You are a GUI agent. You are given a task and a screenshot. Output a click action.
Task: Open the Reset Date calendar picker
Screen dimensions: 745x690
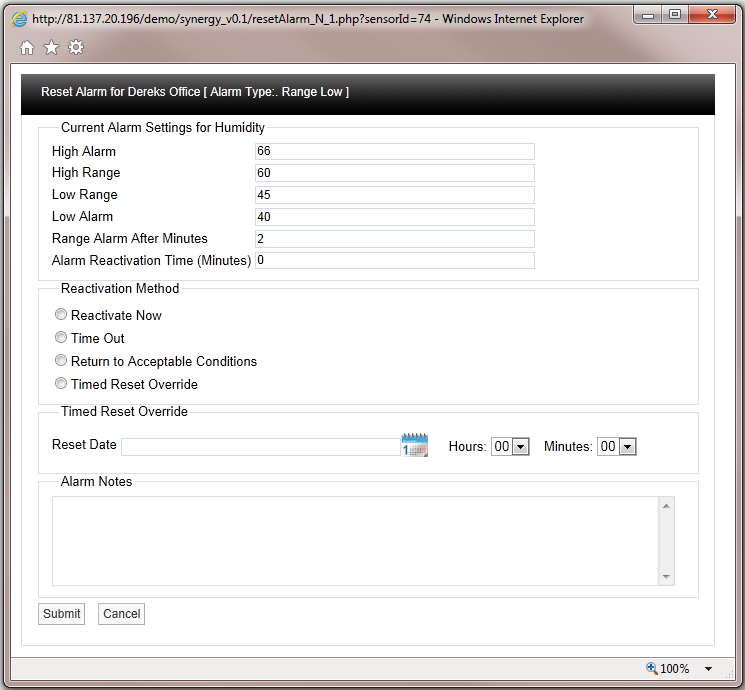(414, 446)
